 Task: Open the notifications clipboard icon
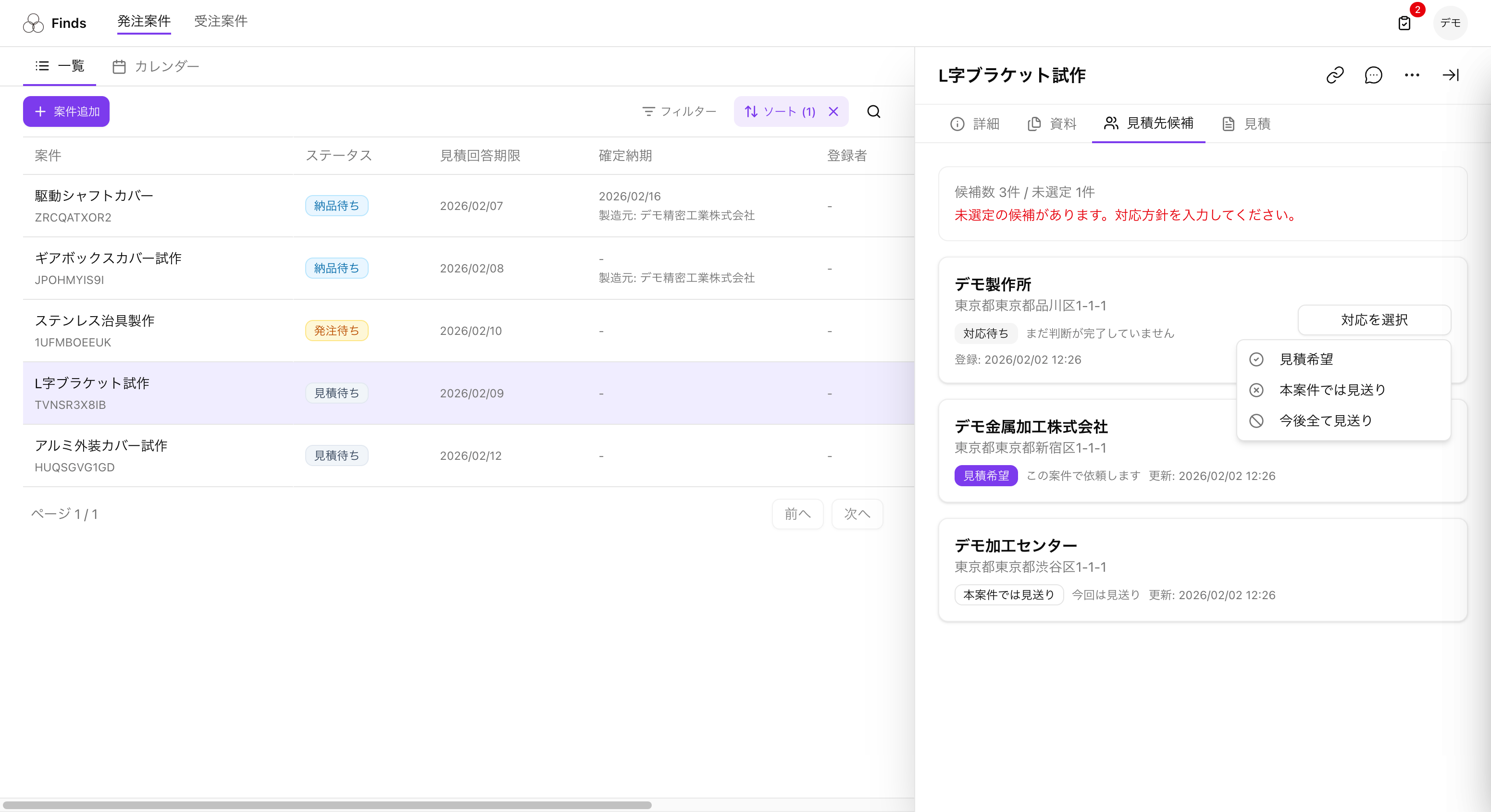click(x=1404, y=23)
